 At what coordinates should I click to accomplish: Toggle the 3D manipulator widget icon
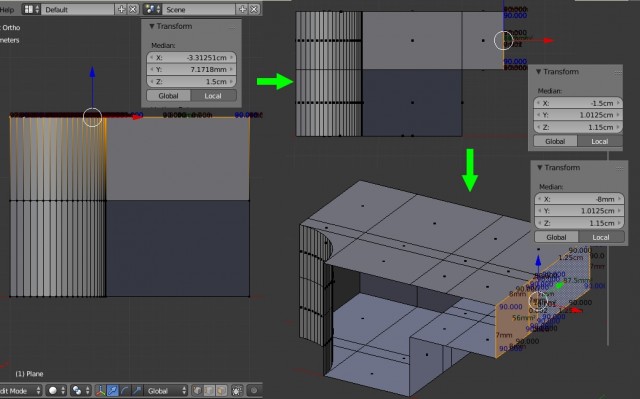click(100, 390)
